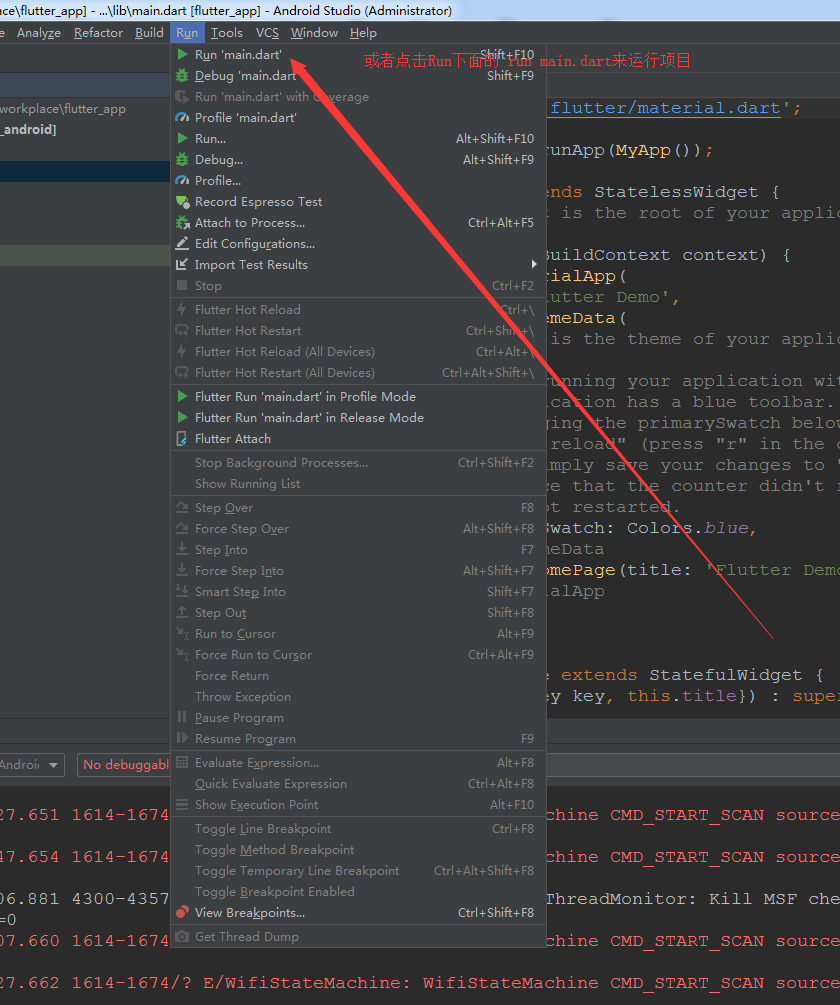This screenshot has height=1005, width=840.
Task: Click play icon for Flutter Run in Release Mode
Action: pos(183,418)
